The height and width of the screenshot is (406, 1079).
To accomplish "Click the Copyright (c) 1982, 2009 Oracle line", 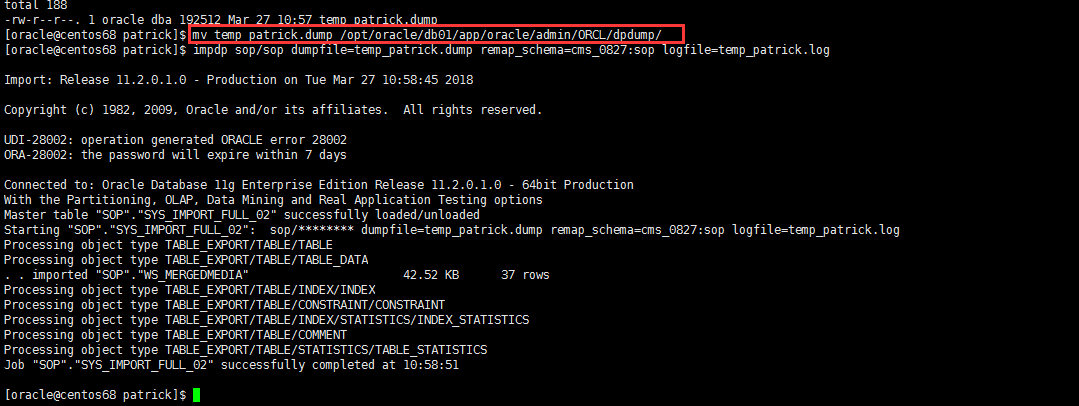I will pos(273,110).
